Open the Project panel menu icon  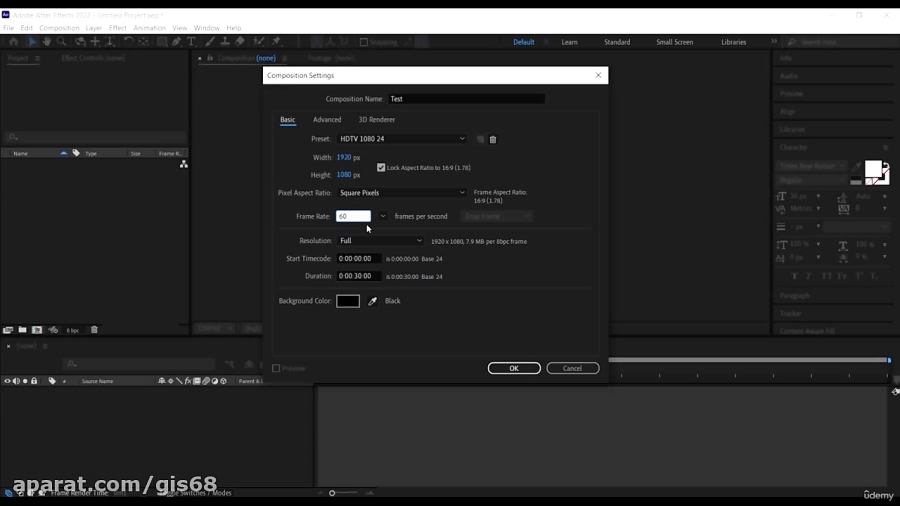click(x=37, y=58)
